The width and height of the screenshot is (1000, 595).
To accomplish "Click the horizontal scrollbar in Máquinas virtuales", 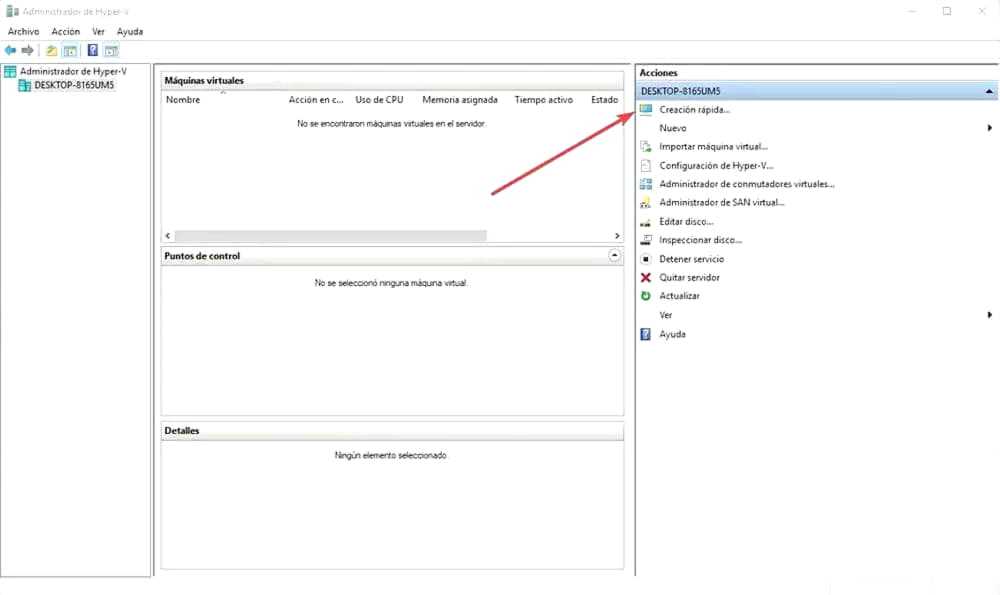I will click(330, 236).
